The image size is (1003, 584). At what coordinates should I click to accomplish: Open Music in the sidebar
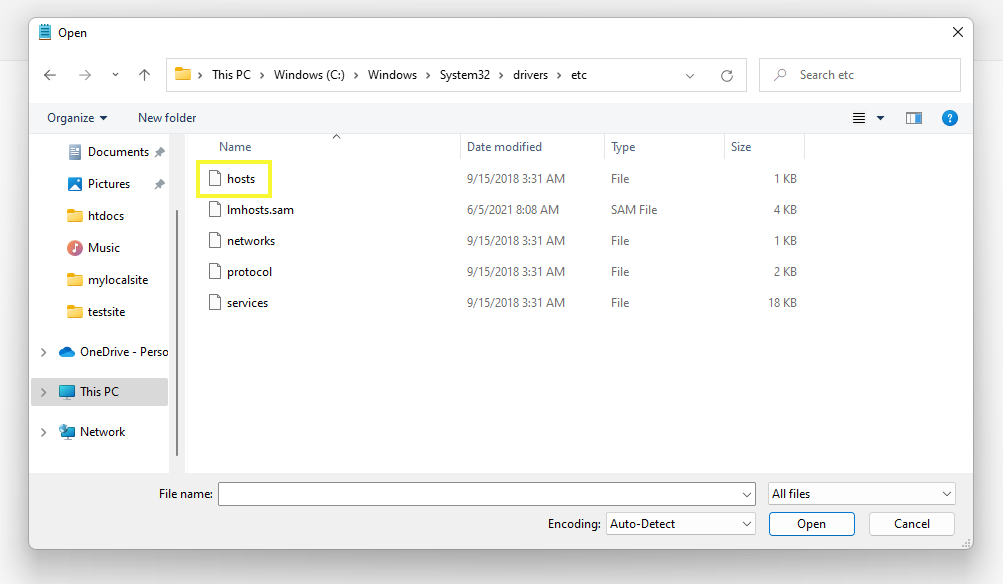pos(104,248)
